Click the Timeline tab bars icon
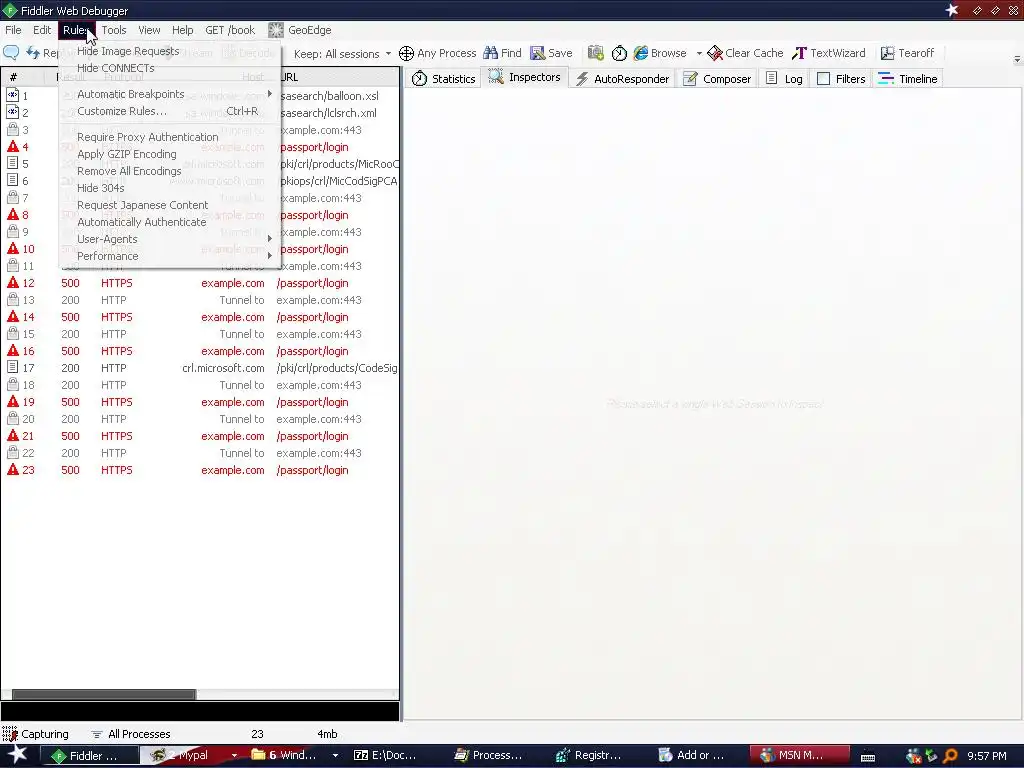This screenshot has width=1024, height=768. 886,78
